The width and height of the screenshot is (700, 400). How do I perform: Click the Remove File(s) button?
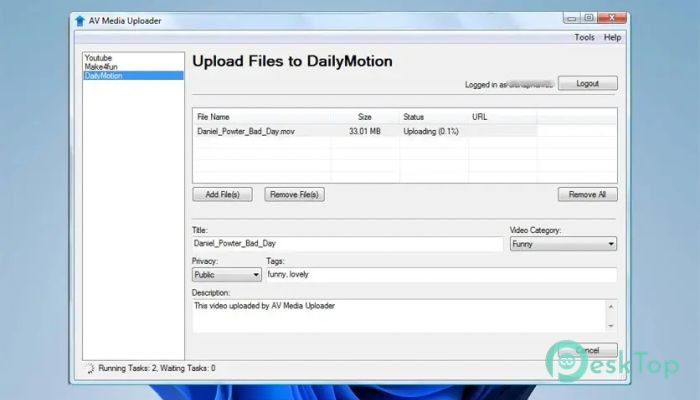tap(294, 195)
